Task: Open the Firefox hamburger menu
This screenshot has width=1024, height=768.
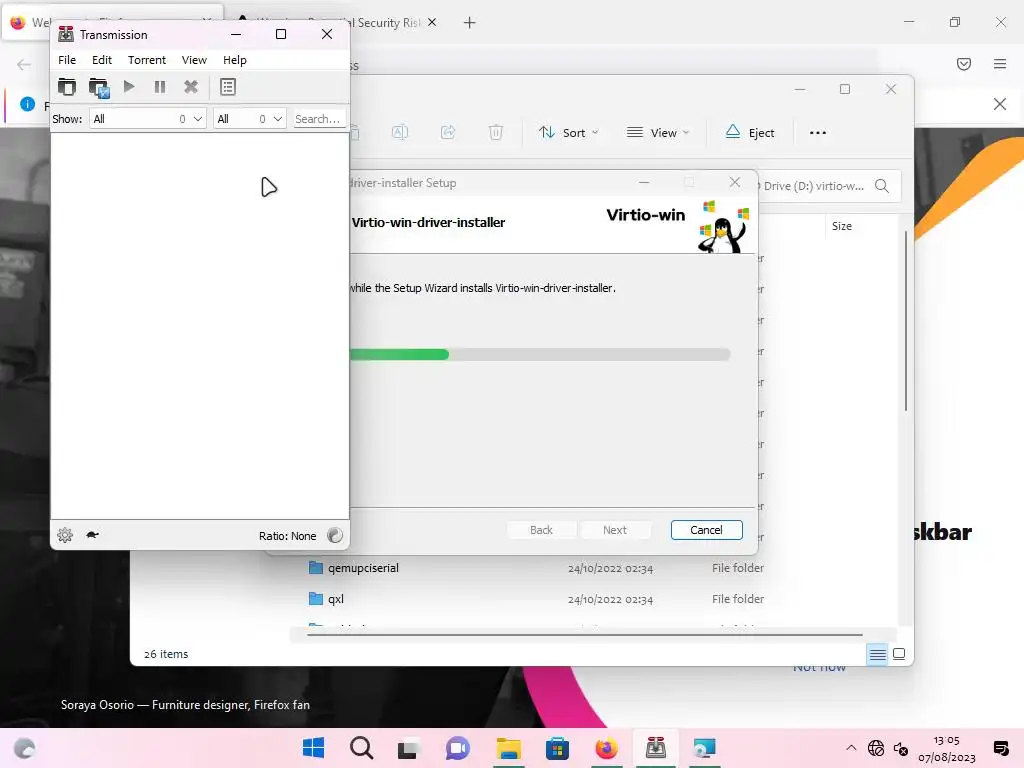Action: [x=1000, y=63]
